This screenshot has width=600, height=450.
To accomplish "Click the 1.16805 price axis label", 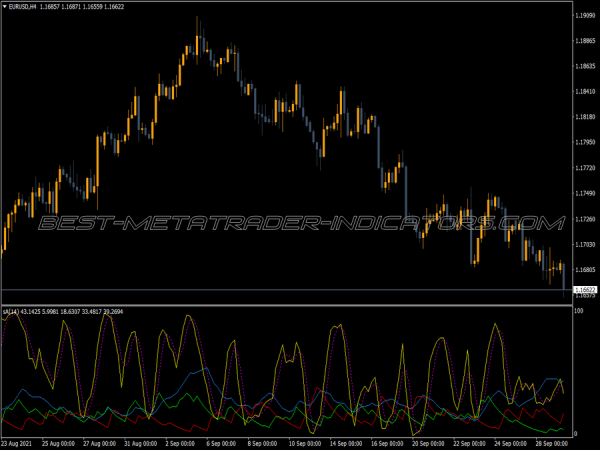I will pos(585,270).
